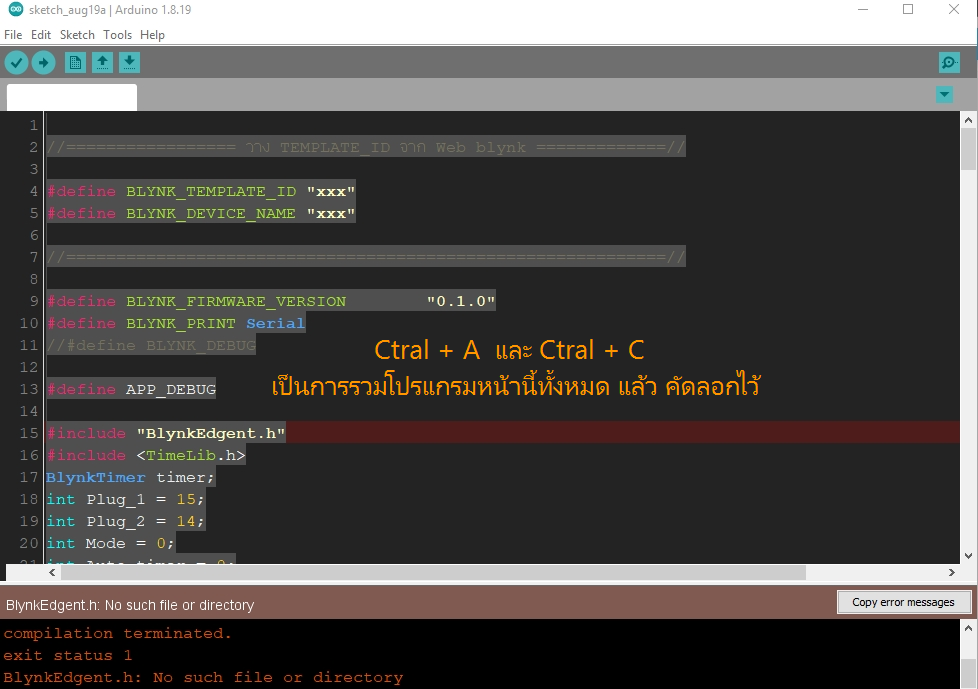978x689 pixels.
Task: Click line number 1 in the gutter
Action: click(34, 125)
